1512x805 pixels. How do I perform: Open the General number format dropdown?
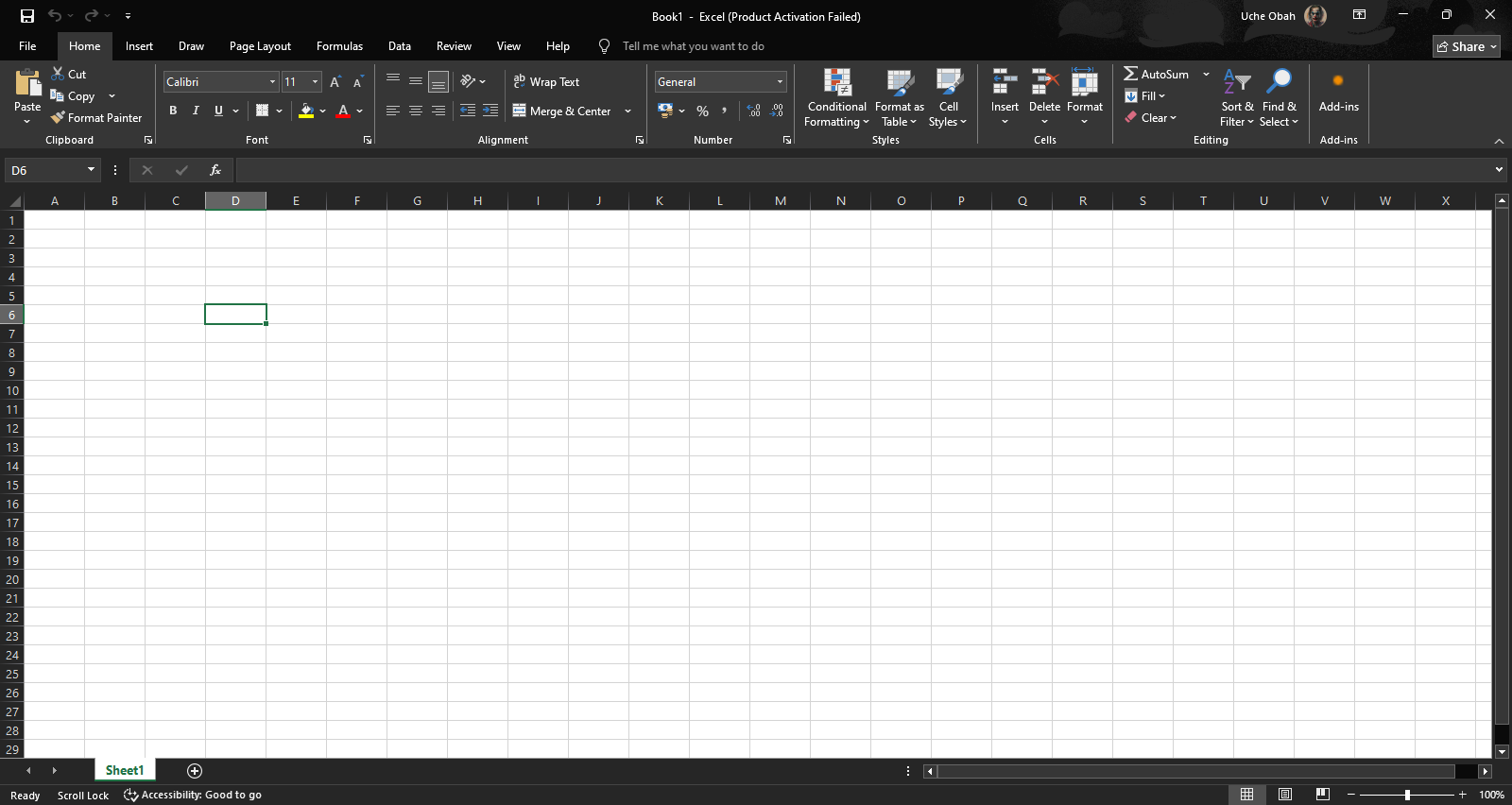coord(780,82)
